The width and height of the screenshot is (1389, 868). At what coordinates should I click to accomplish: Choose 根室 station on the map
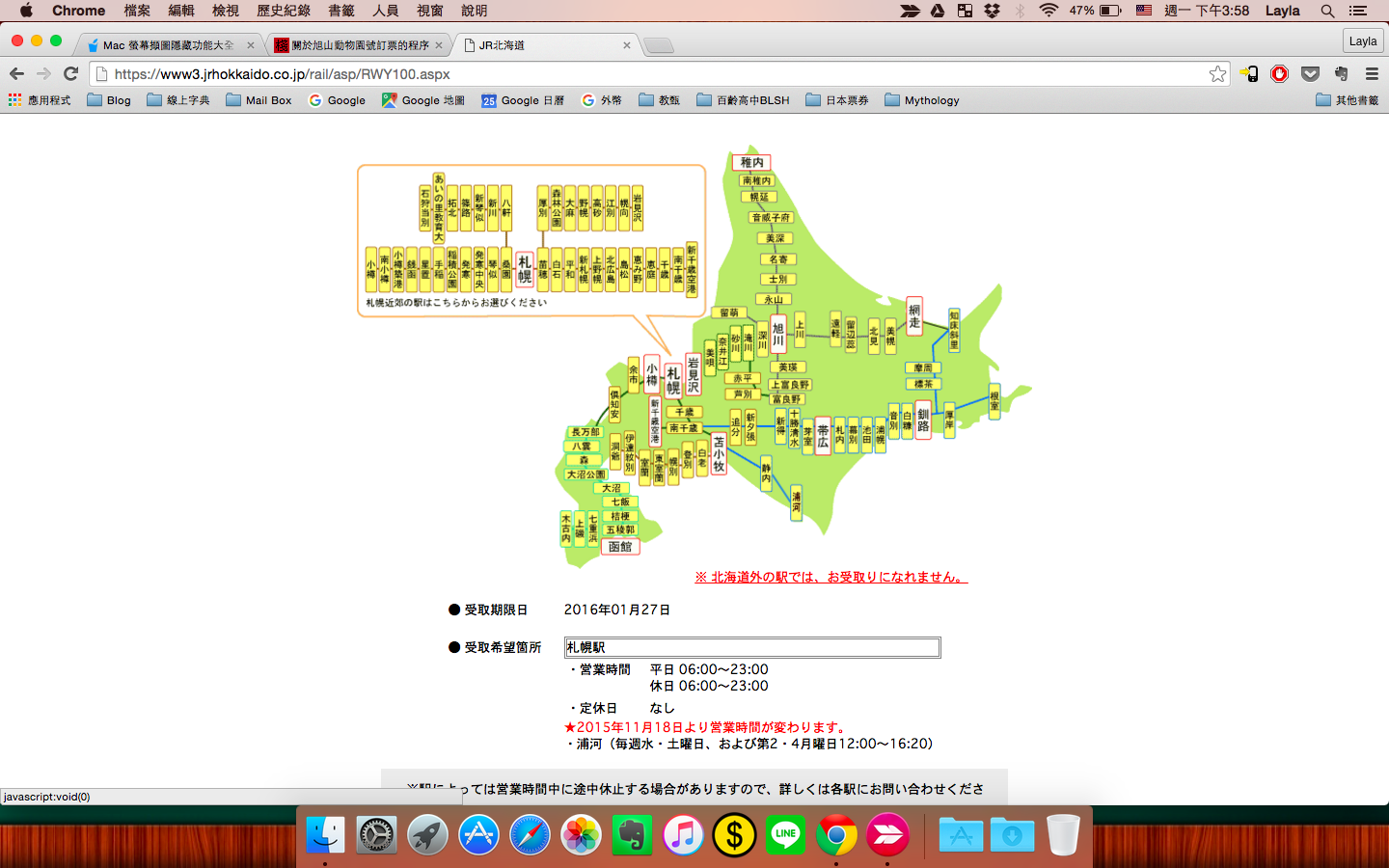pyautogui.click(x=994, y=401)
